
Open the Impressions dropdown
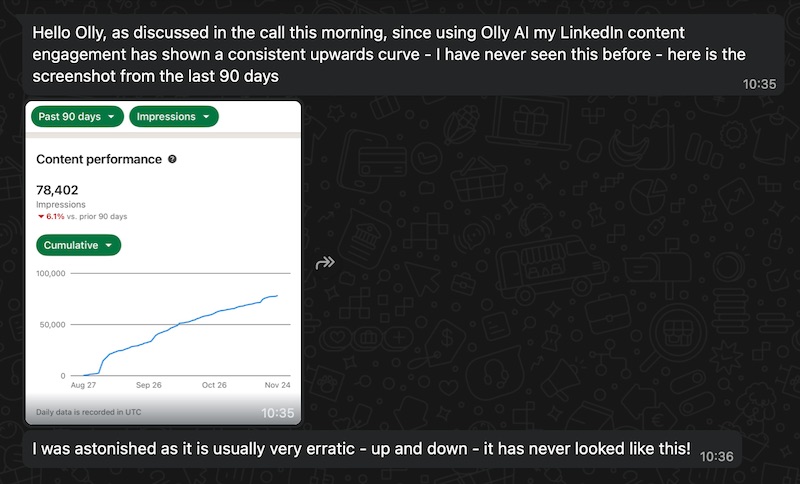tap(174, 116)
